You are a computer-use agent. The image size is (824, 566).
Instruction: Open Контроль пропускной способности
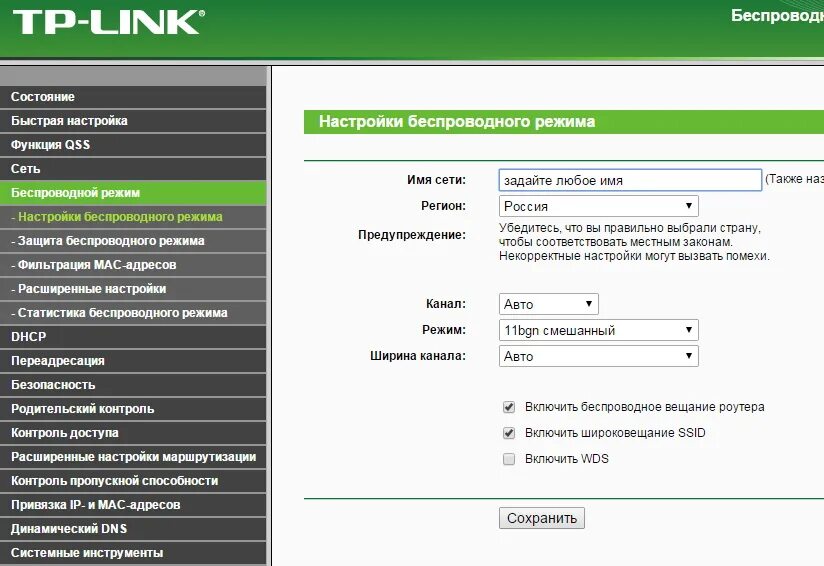(133, 481)
